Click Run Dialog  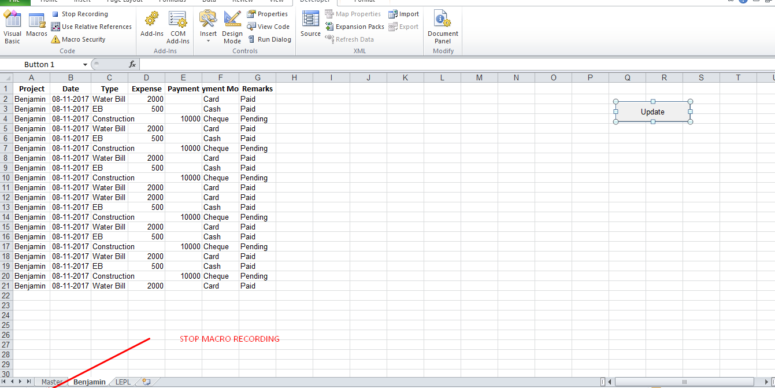(x=269, y=40)
